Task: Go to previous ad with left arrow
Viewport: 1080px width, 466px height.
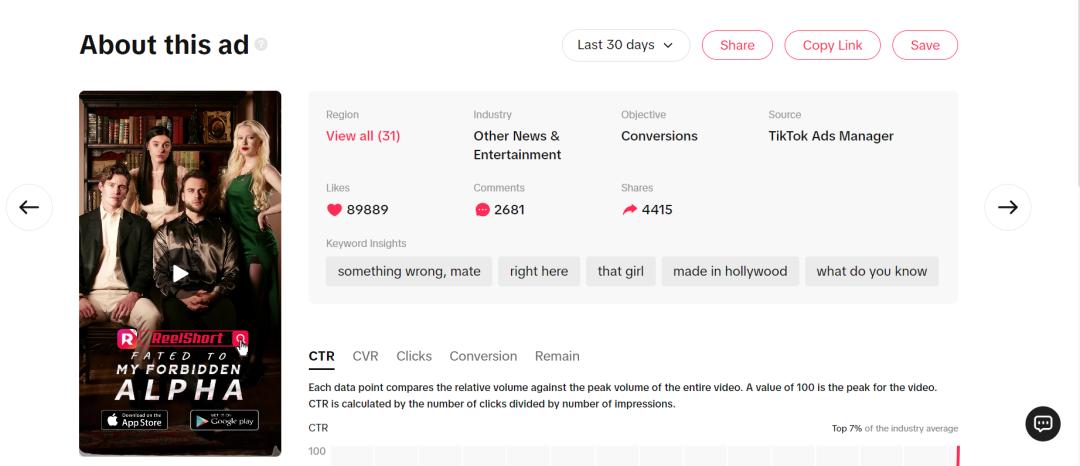Action: click(29, 207)
